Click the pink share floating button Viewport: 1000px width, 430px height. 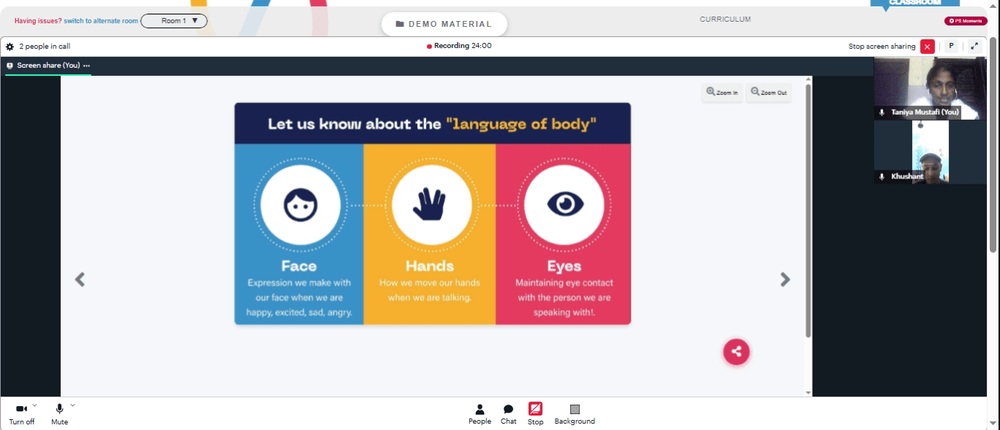tap(736, 352)
